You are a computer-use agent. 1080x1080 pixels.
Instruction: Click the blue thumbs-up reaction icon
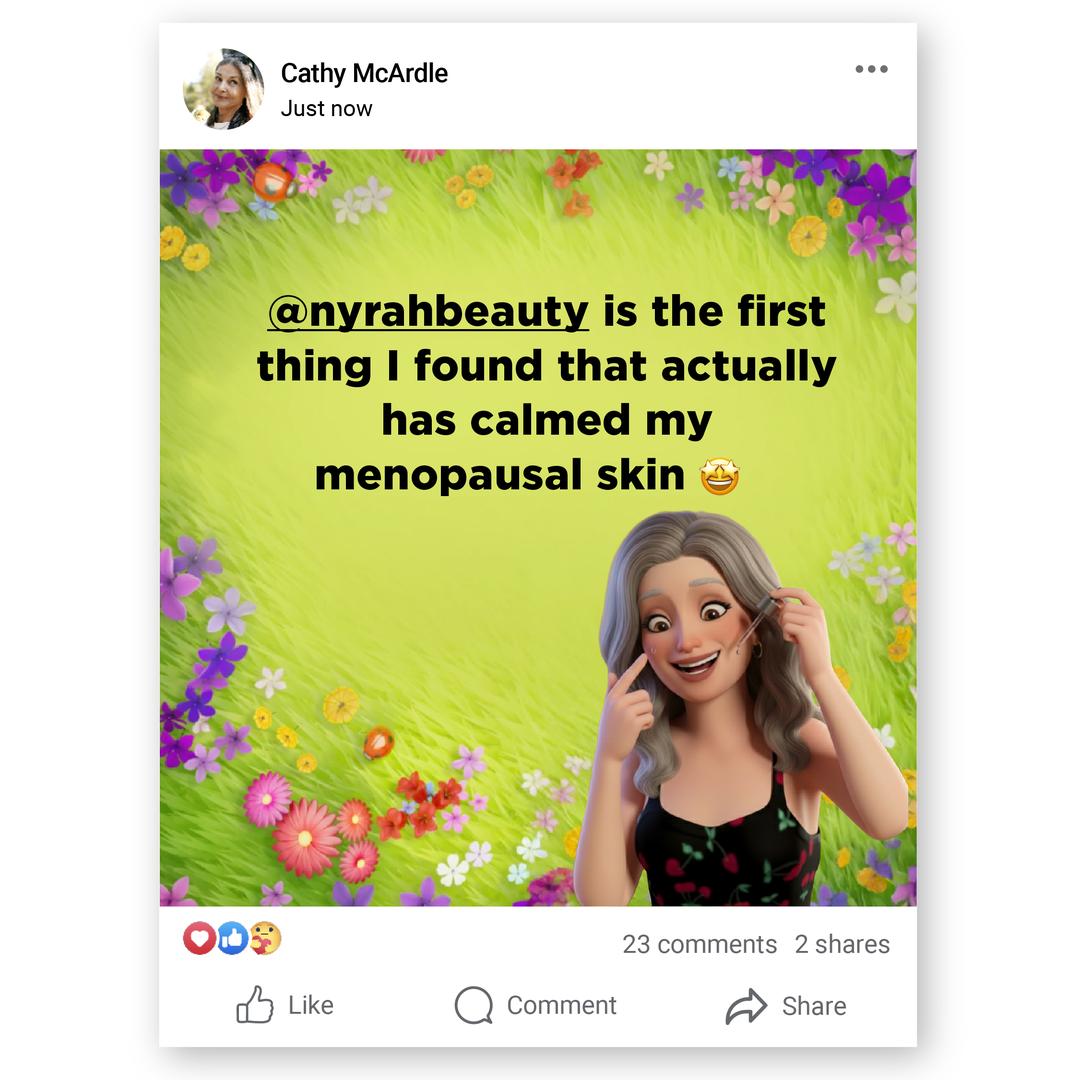233,938
